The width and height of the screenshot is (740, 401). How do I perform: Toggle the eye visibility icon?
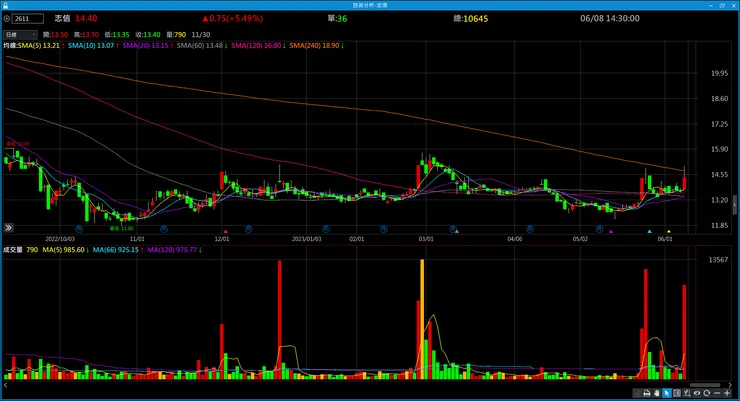tap(697, 393)
